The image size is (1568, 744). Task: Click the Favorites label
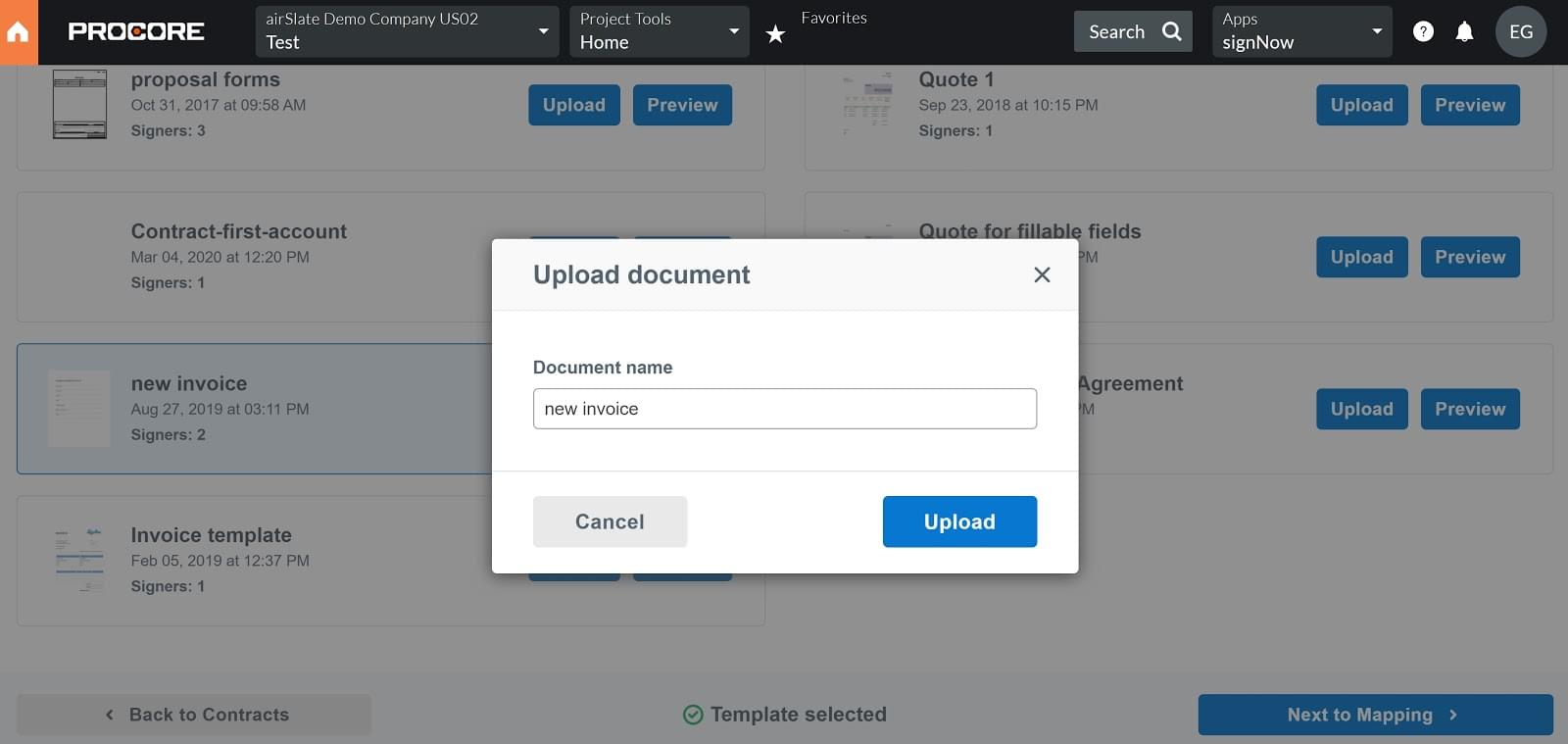[834, 18]
